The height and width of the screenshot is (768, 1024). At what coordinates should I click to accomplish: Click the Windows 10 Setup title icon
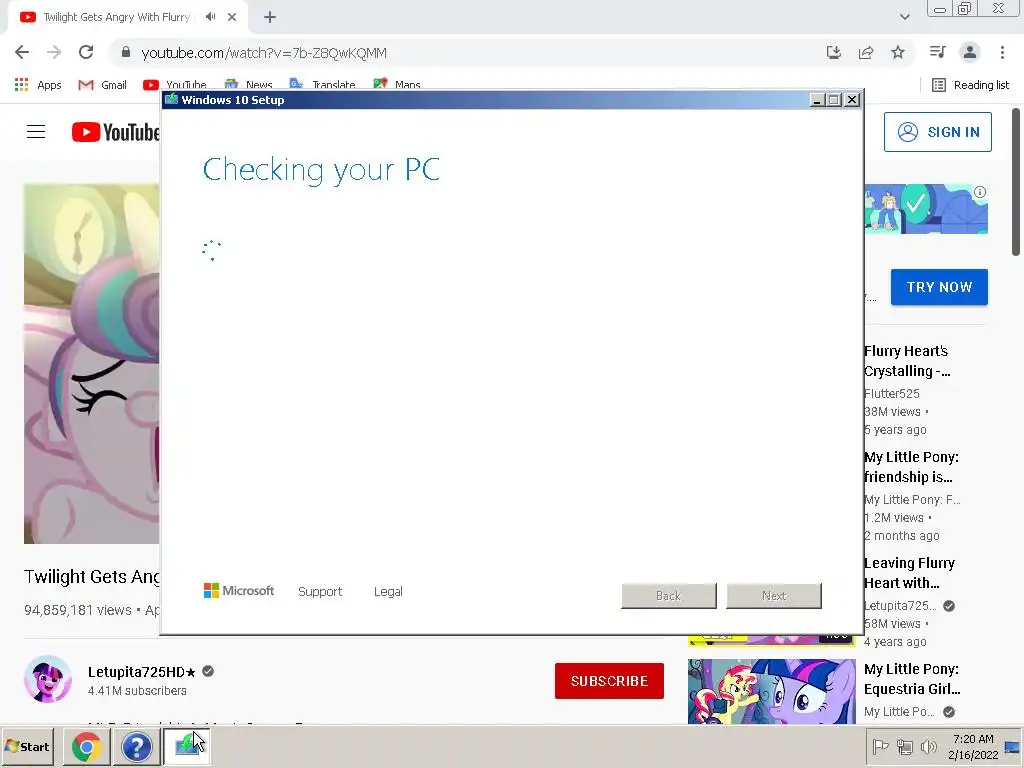coord(172,99)
